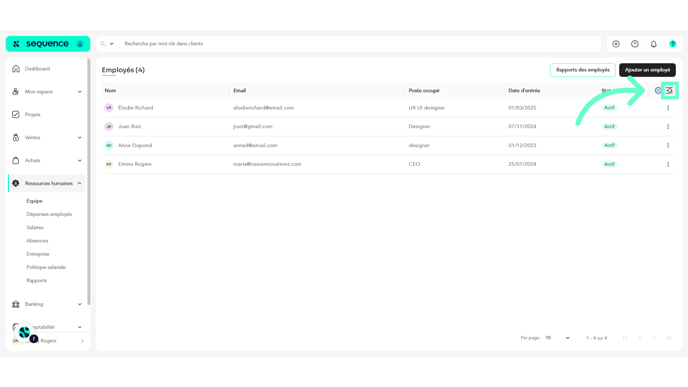This screenshot has width=688, height=387.
Task: Click Anne Dupond's avatar
Action: tap(109, 145)
